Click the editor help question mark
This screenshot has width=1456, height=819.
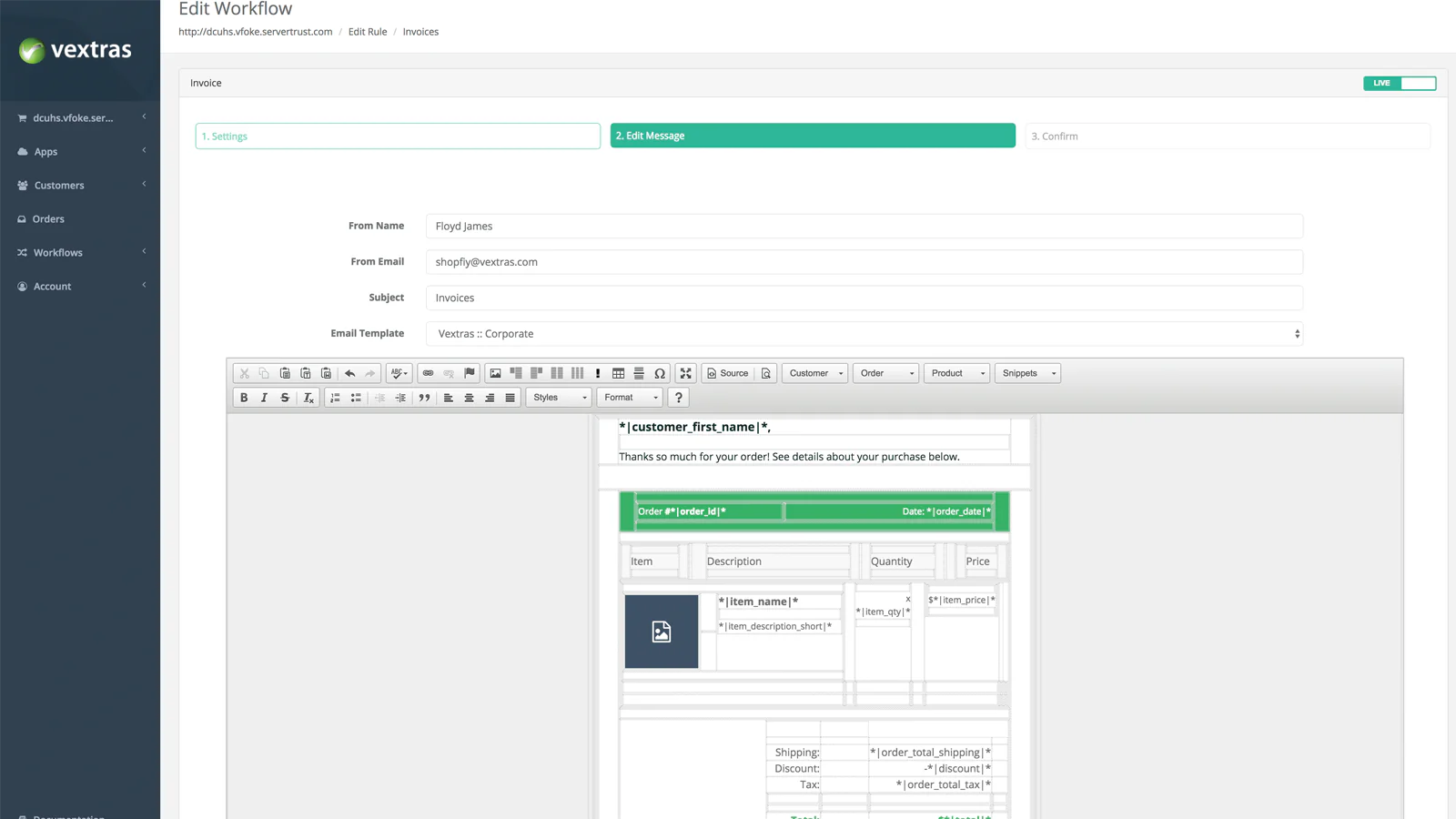(679, 398)
